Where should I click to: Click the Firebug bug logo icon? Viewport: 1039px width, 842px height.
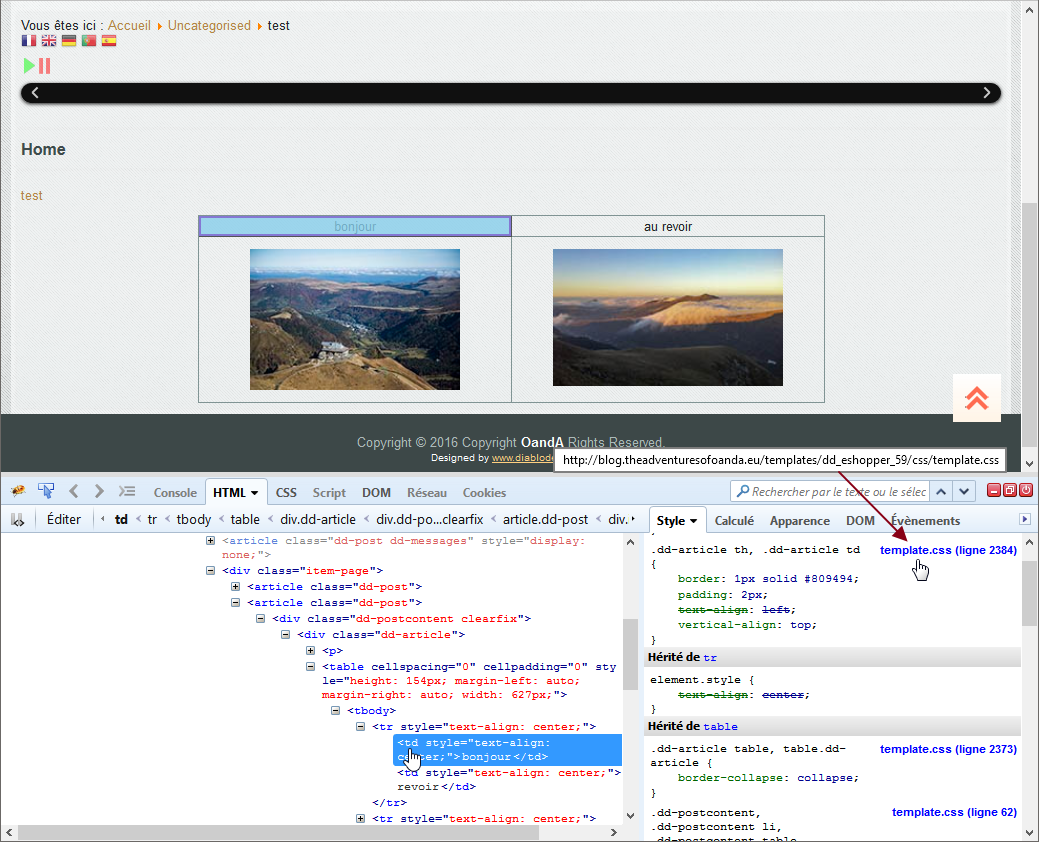tap(17, 491)
